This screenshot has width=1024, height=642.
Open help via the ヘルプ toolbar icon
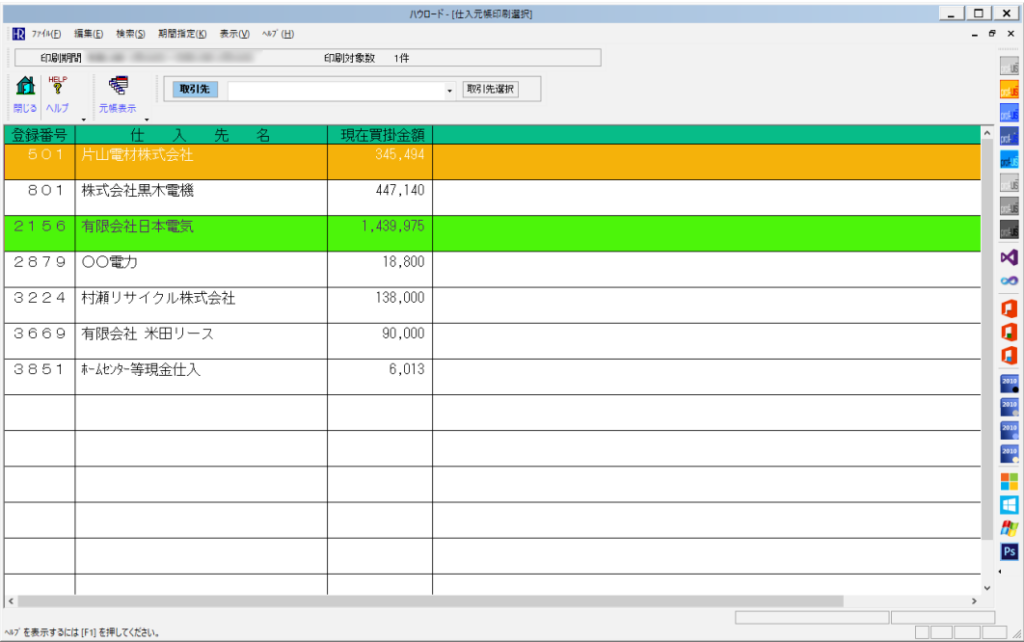coord(58,88)
